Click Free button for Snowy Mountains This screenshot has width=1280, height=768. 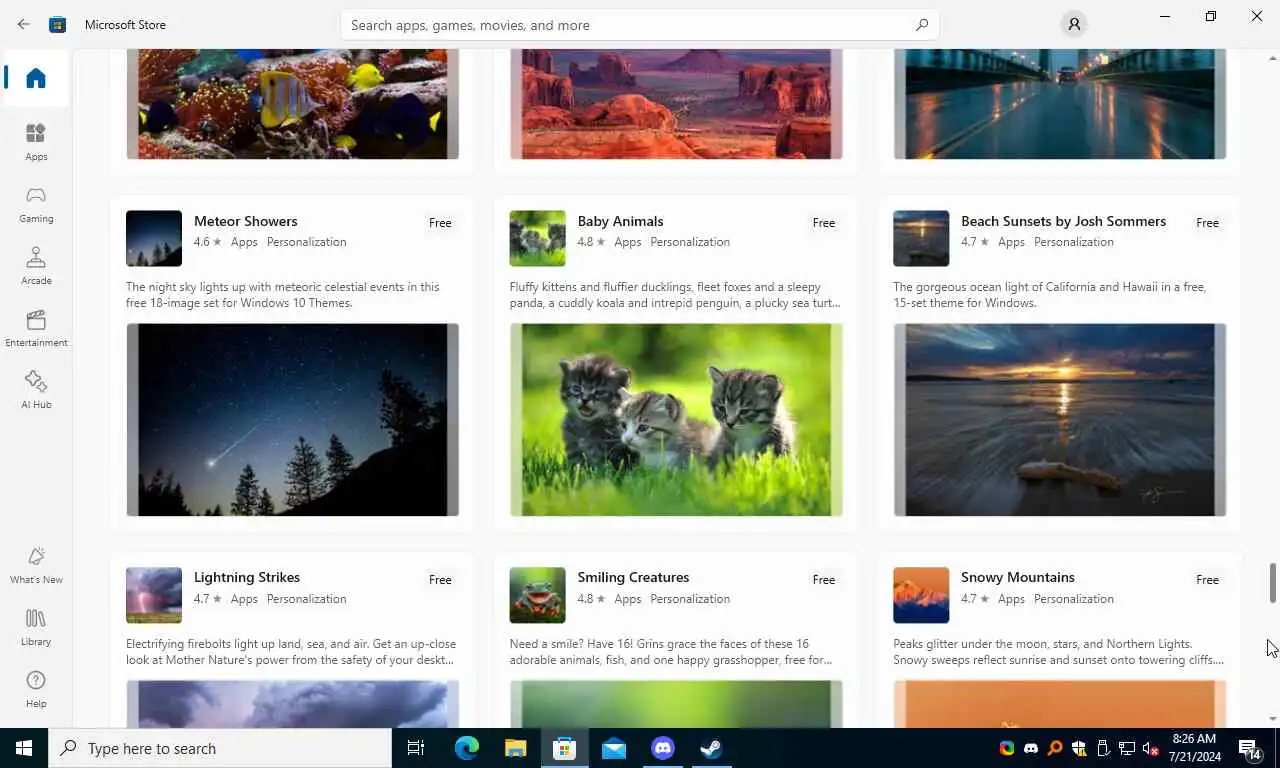tap(1207, 580)
